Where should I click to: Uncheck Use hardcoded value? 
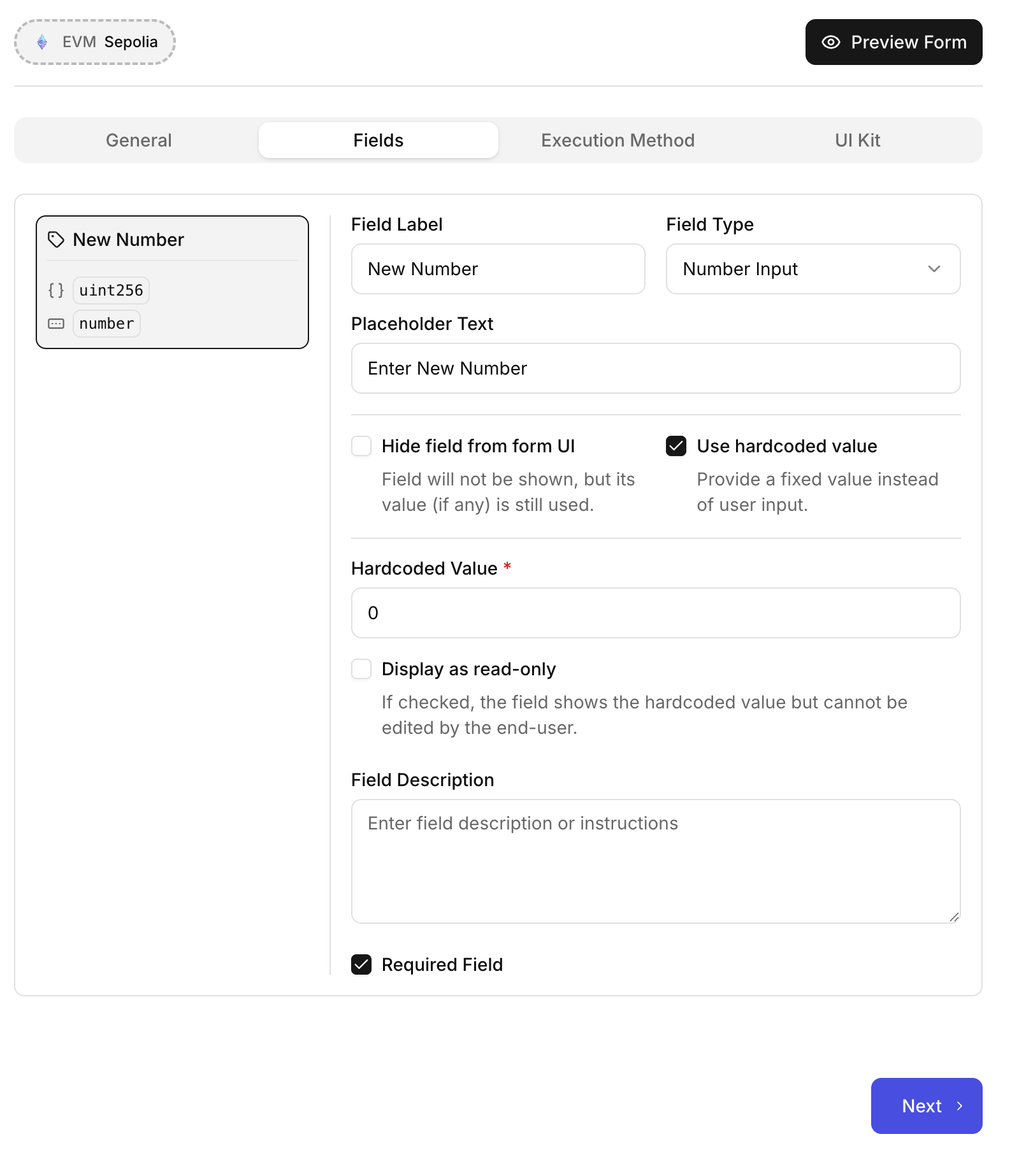(x=676, y=447)
